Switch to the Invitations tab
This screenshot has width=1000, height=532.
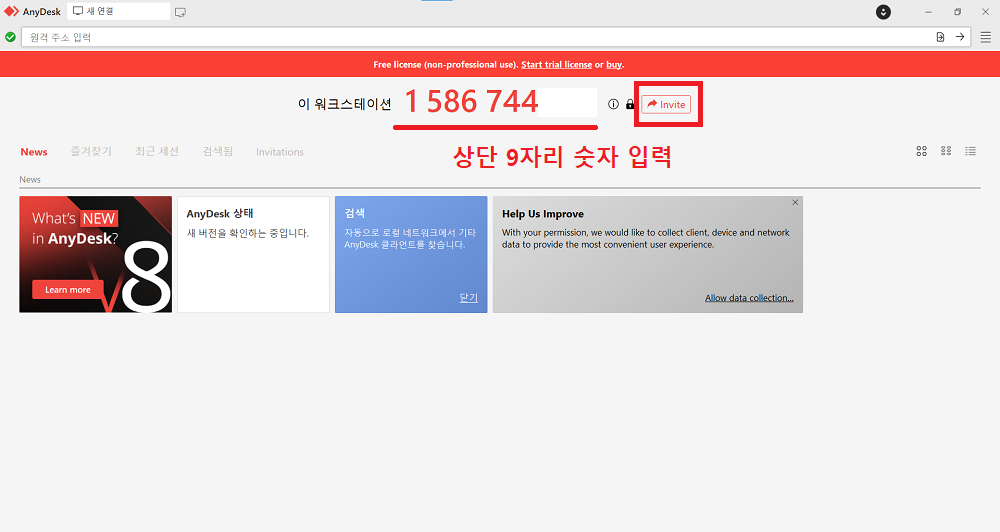tap(279, 152)
